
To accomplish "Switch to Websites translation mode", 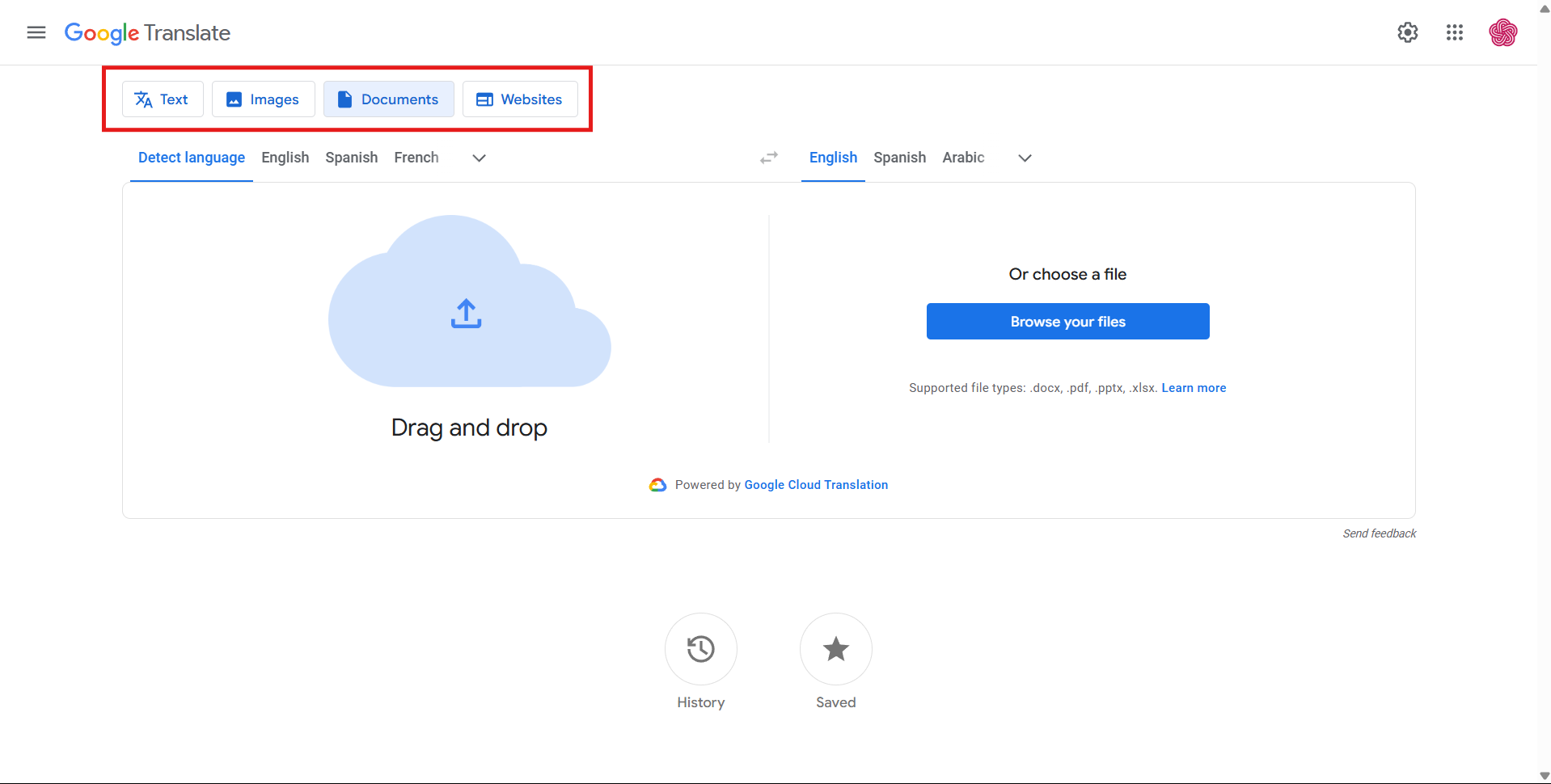I will tap(520, 99).
